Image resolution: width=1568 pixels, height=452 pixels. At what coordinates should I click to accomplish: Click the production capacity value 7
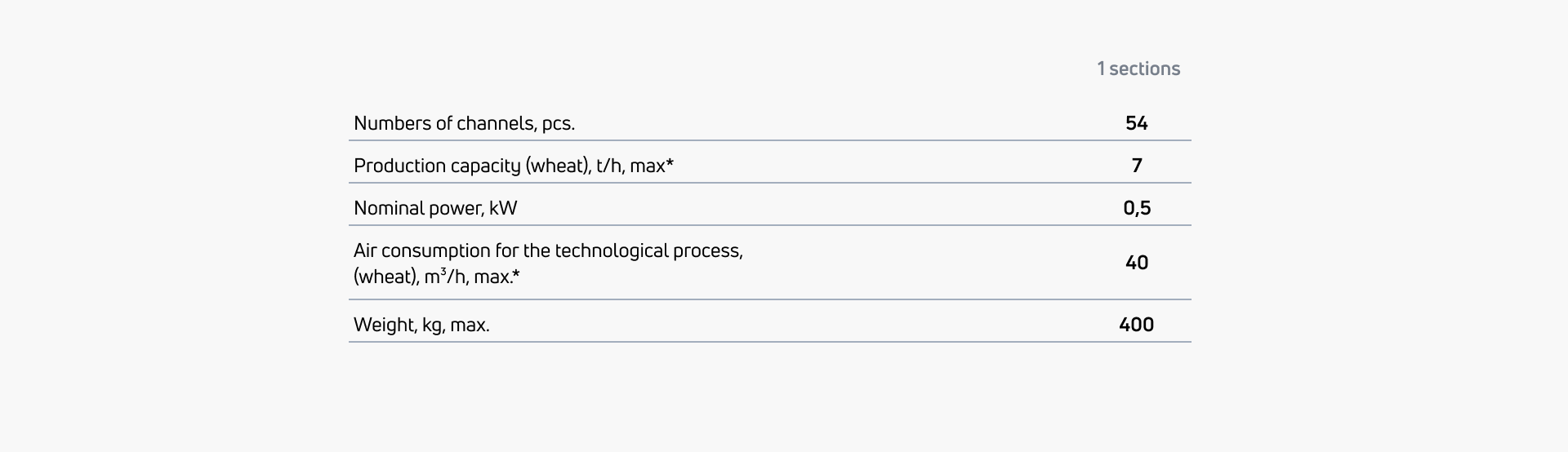1137,166
